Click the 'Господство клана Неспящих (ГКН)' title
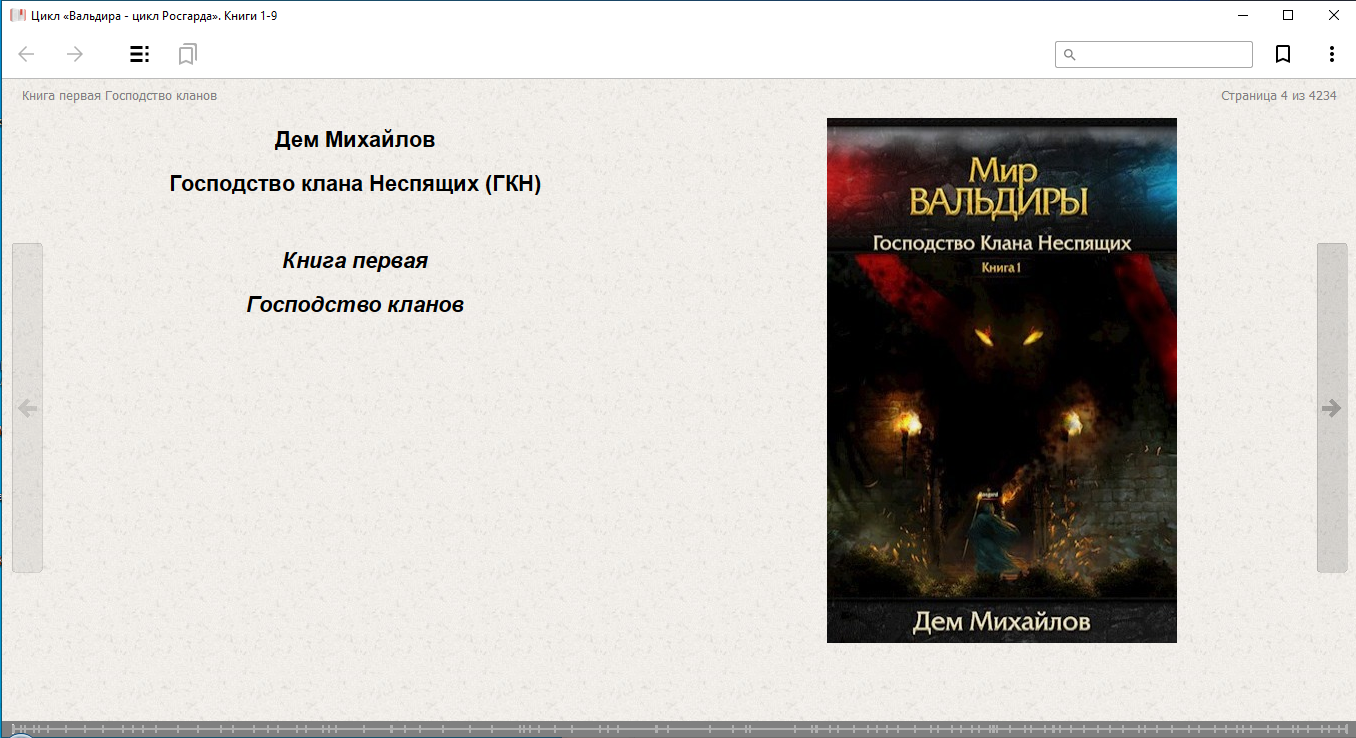The width and height of the screenshot is (1356, 738). click(x=355, y=184)
